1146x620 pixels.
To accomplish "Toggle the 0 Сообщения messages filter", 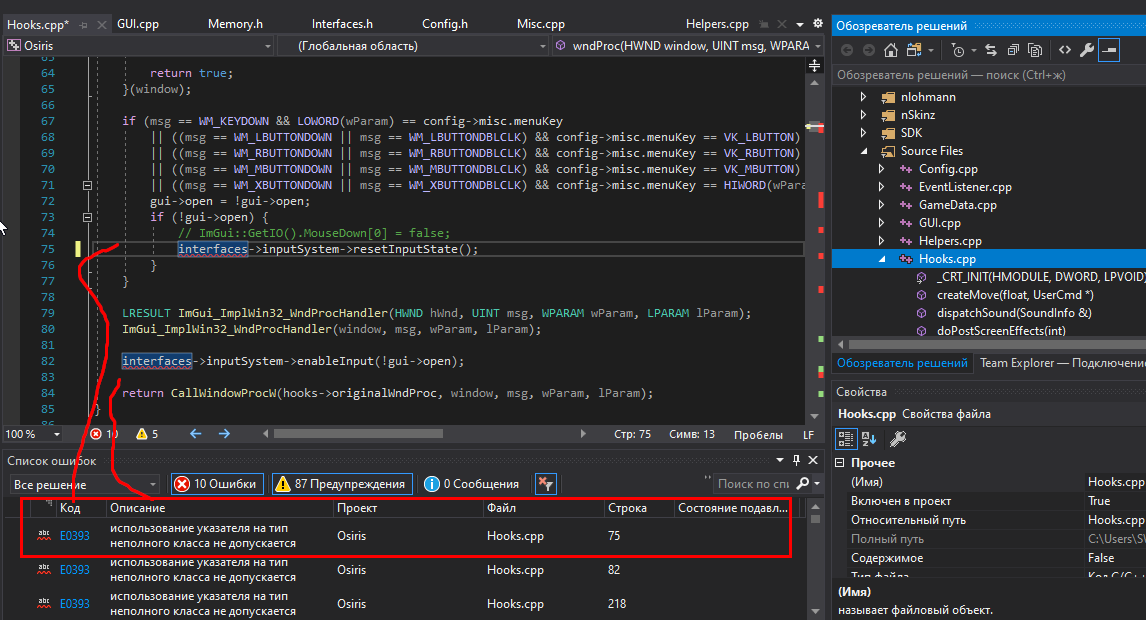I will (471, 484).
